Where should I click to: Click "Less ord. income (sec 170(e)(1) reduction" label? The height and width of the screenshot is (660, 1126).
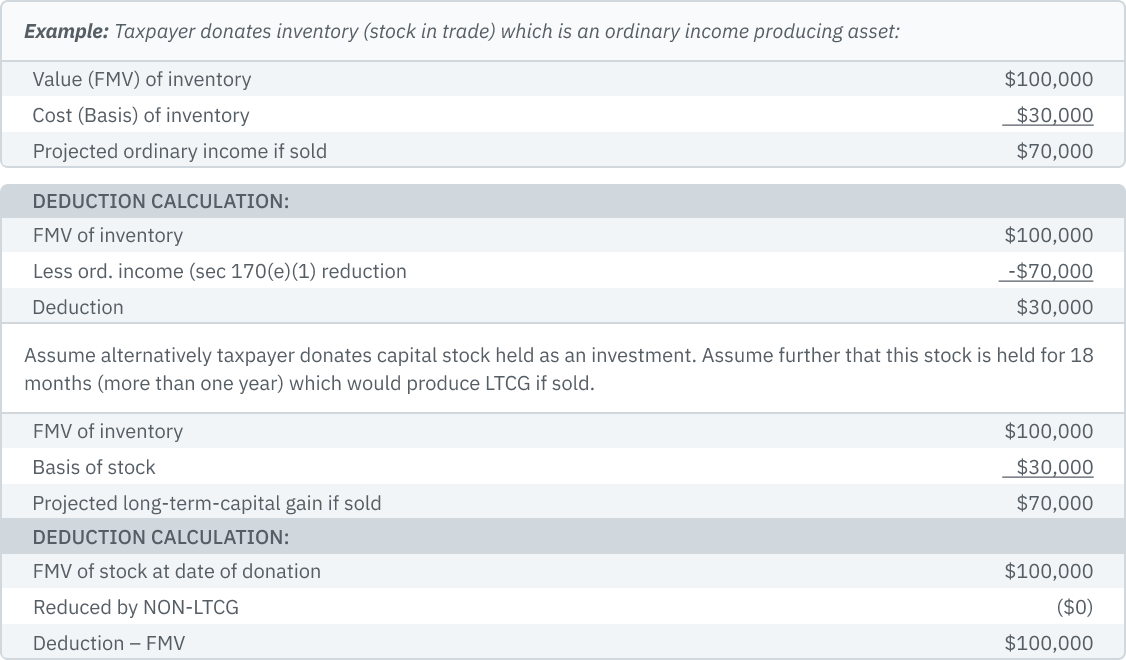219,271
